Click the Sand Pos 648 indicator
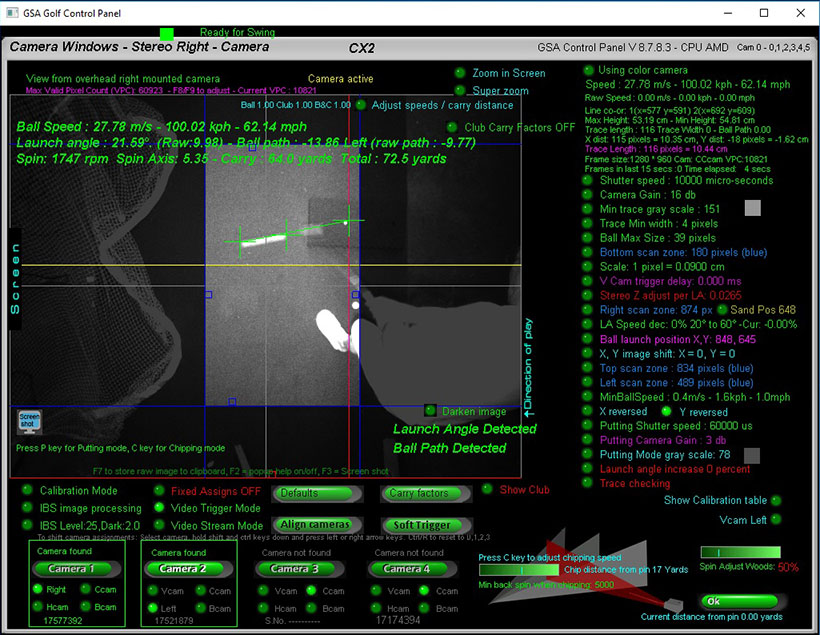Screen dimensions: 820x635 point(722,310)
